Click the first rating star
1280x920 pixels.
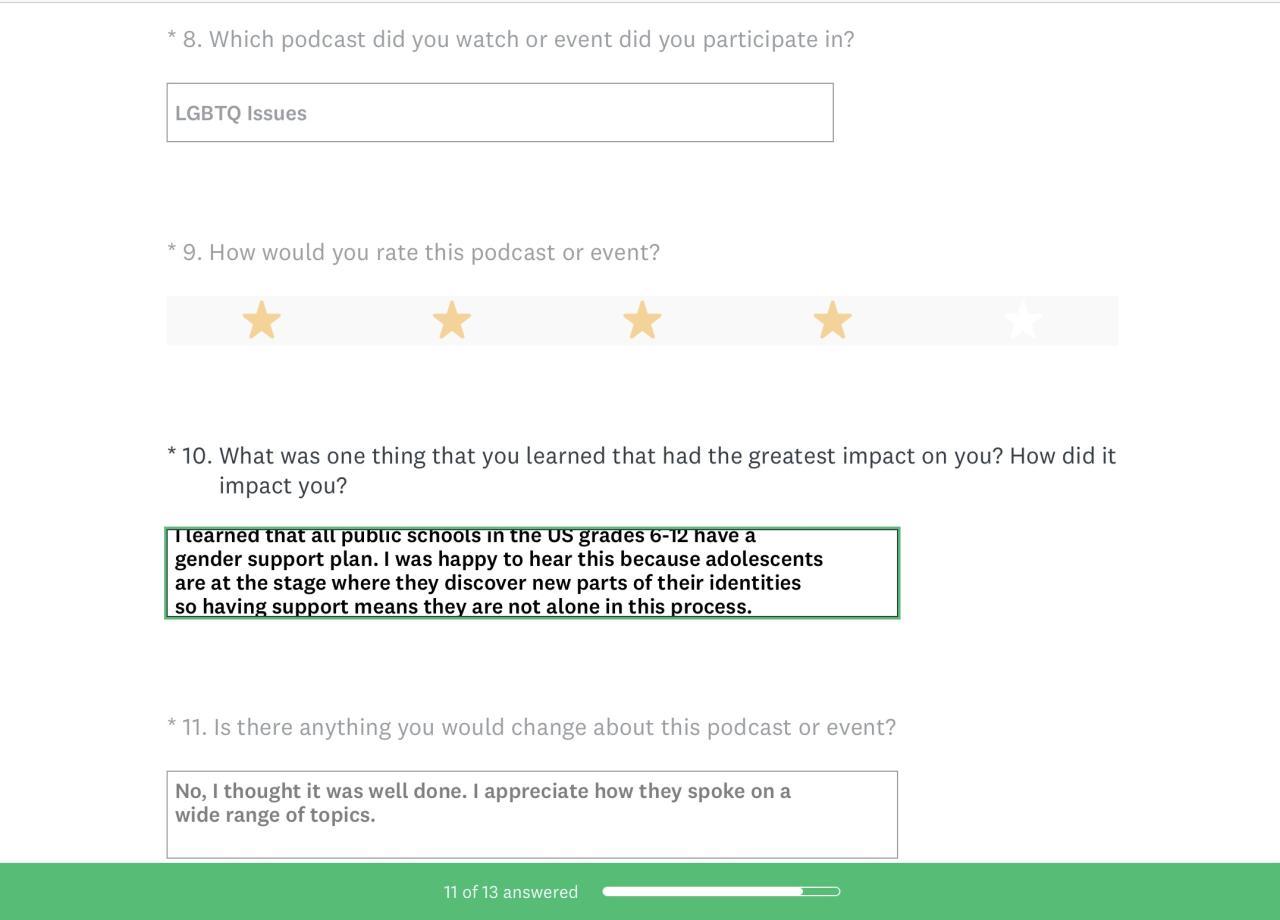262,321
